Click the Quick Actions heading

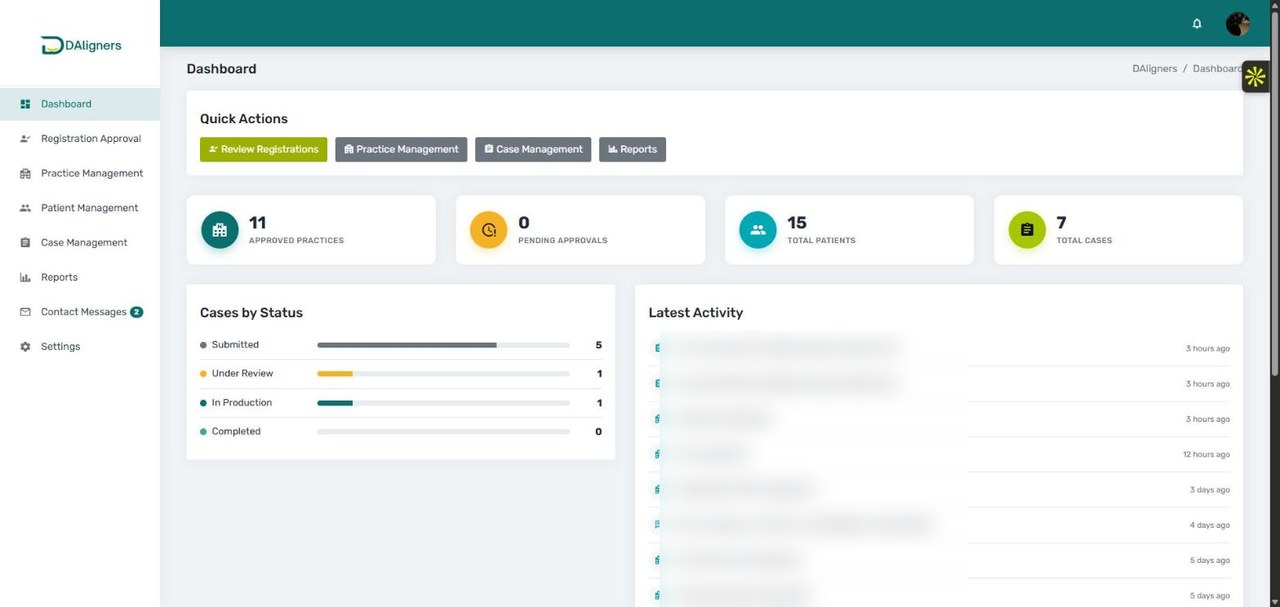pos(244,119)
